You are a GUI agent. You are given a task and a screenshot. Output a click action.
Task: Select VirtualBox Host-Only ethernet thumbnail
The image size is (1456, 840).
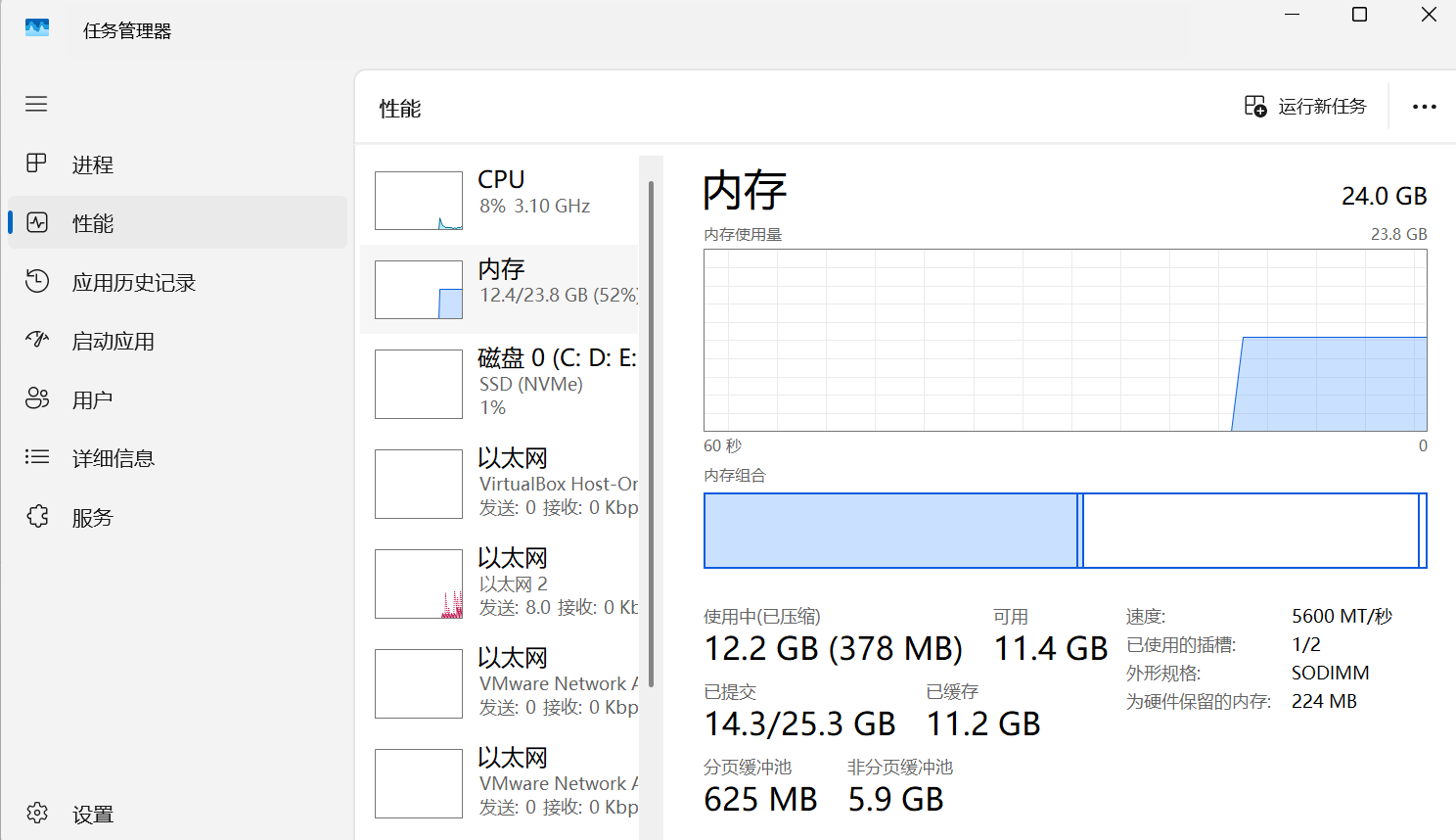pyautogui.click(x=419, y=484)
